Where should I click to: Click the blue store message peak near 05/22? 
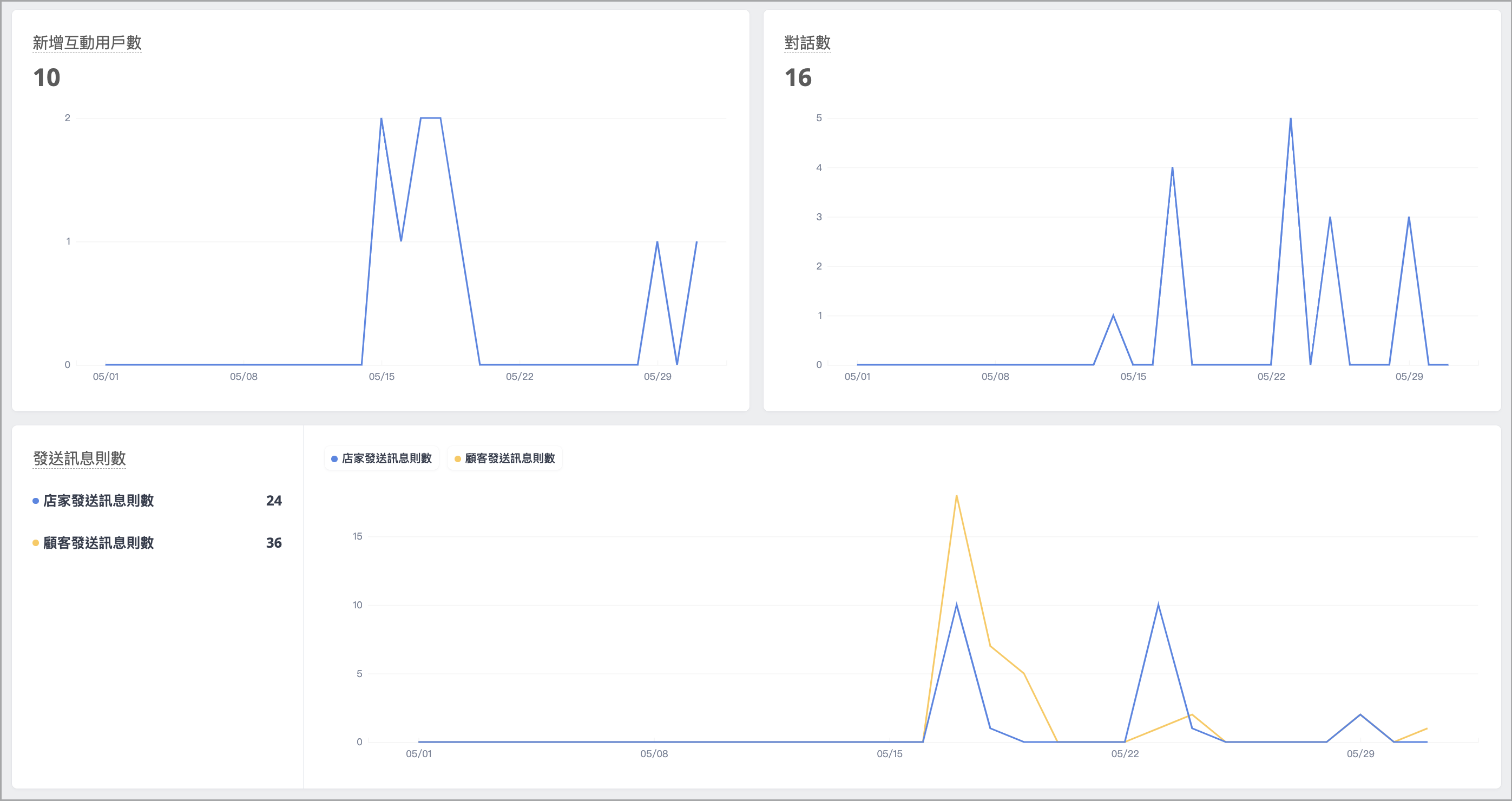[x=1158, y=605]
